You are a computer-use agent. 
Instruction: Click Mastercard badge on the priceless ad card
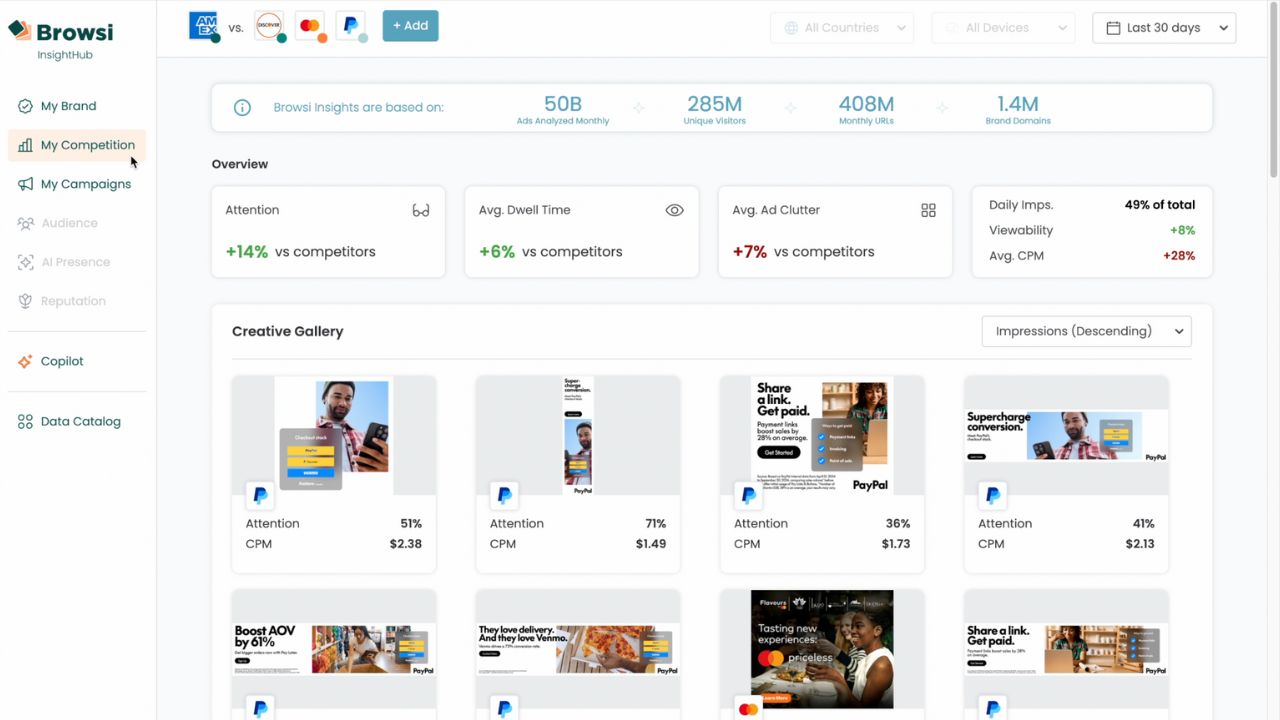click(x=748, y=708)
